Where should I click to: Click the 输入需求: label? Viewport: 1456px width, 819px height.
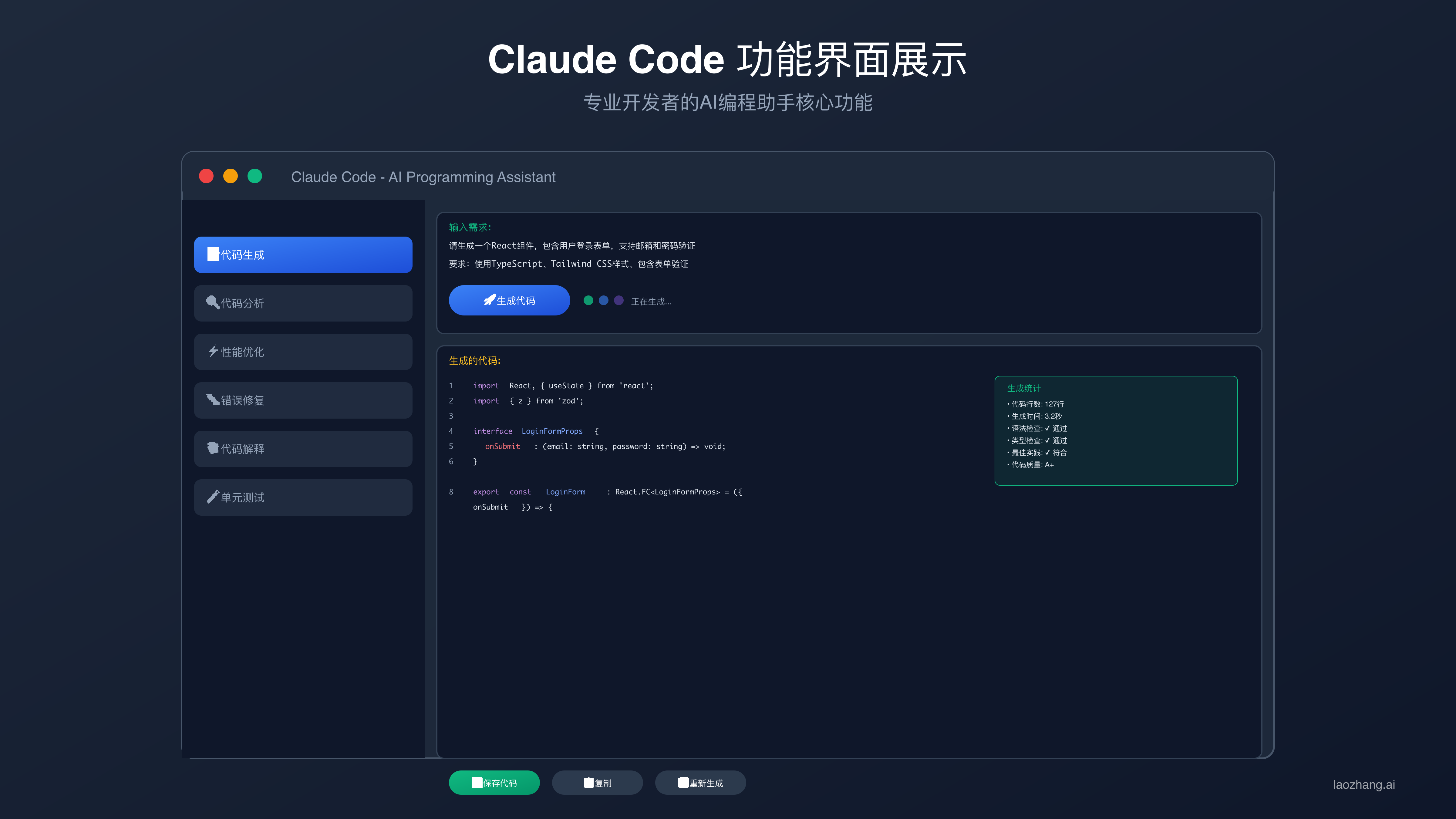click(x=470, y=227)
